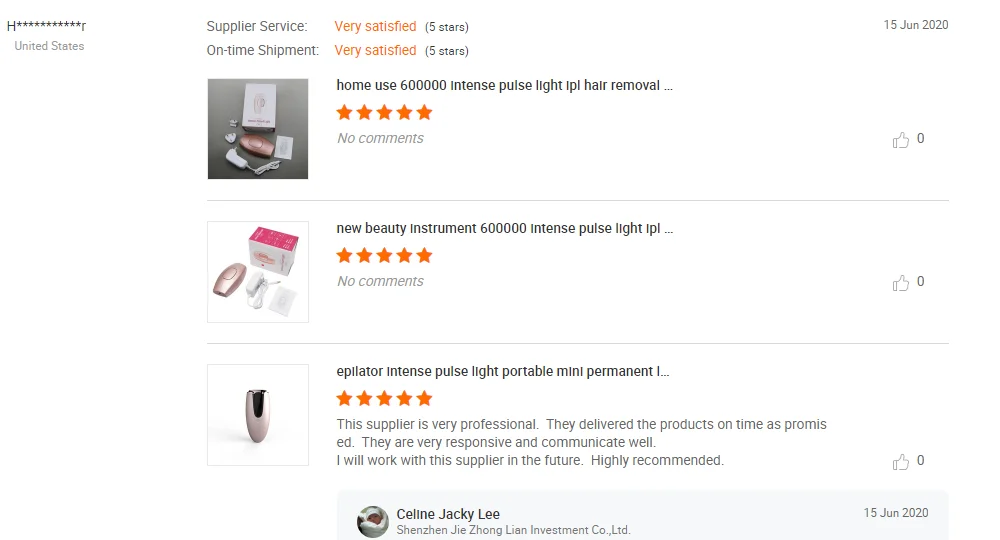Image resolution: width=1000 pixels, height=540 pixels.
Task: Click the On-time Shipment "Very satisfied" rating
Action: coord(375,50)
